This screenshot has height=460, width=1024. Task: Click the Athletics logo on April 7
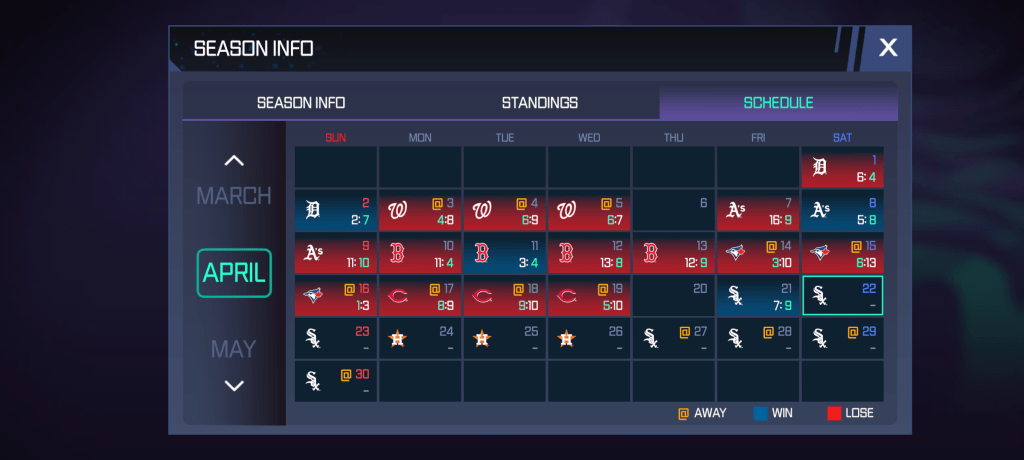[735, 210]
